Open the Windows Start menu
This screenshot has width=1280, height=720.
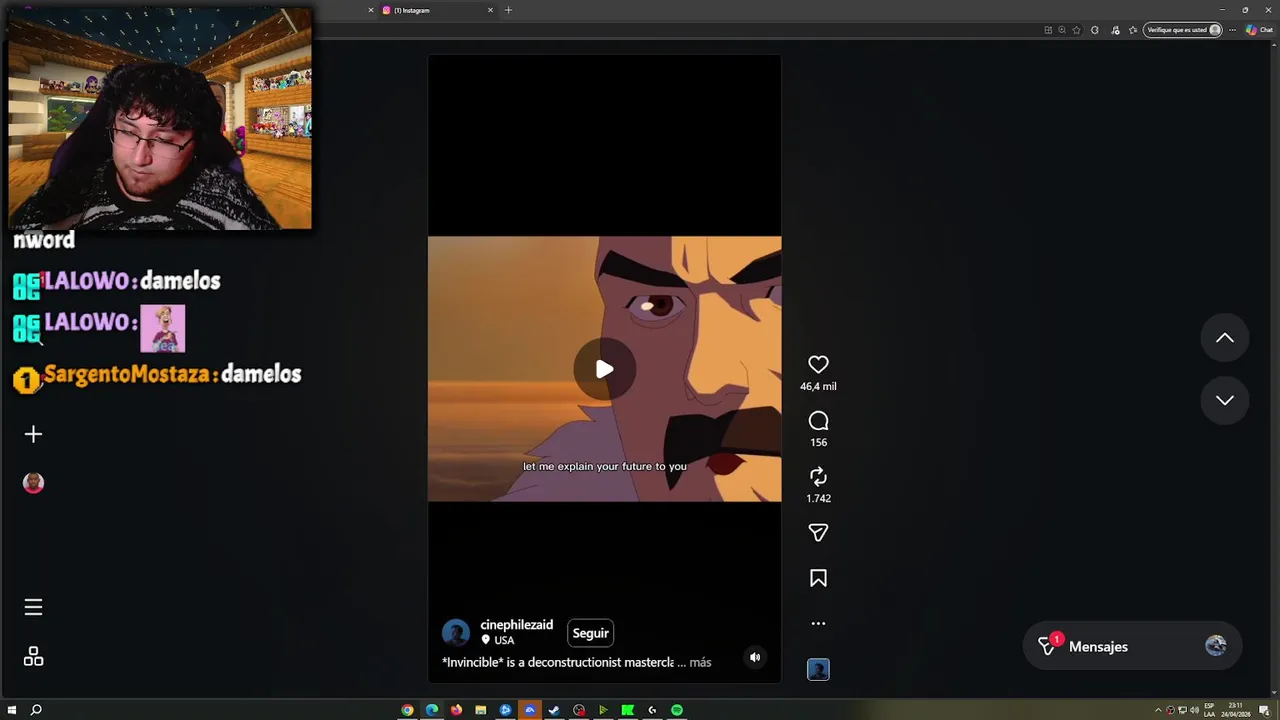pyautogui.click(x=12, y=710)
